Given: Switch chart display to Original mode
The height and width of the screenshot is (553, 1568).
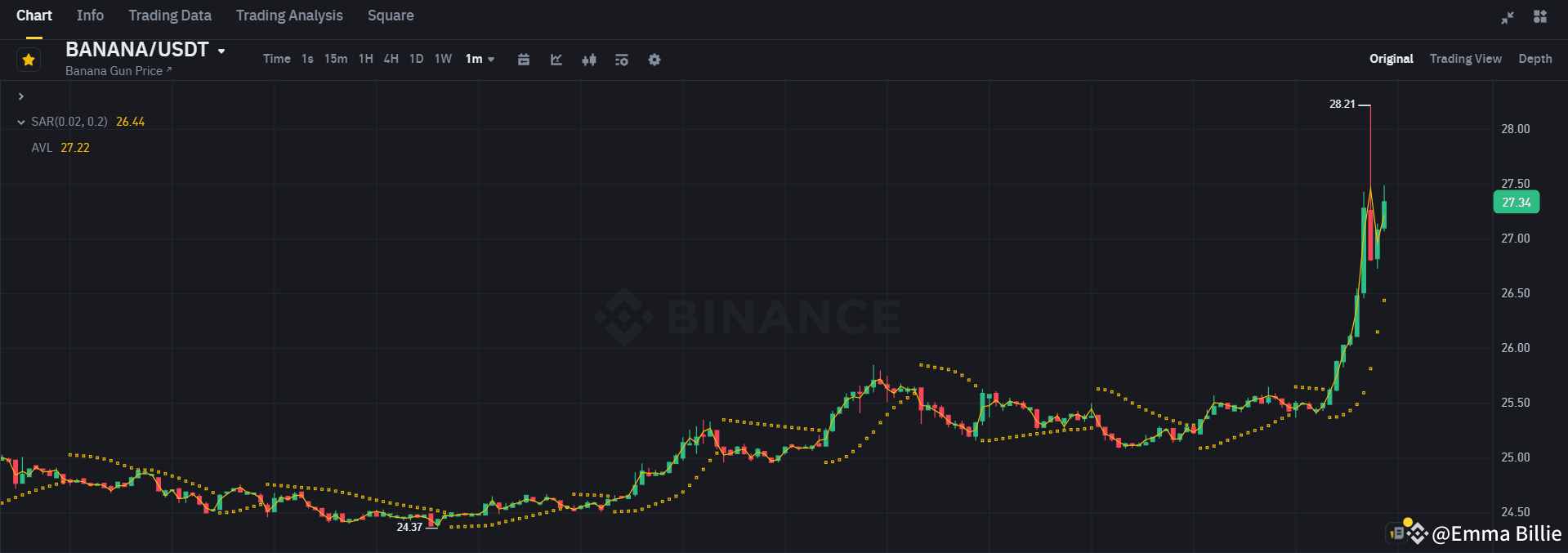Looking at the screenshot, I should pyautogui.click(x=1391, y=58).
